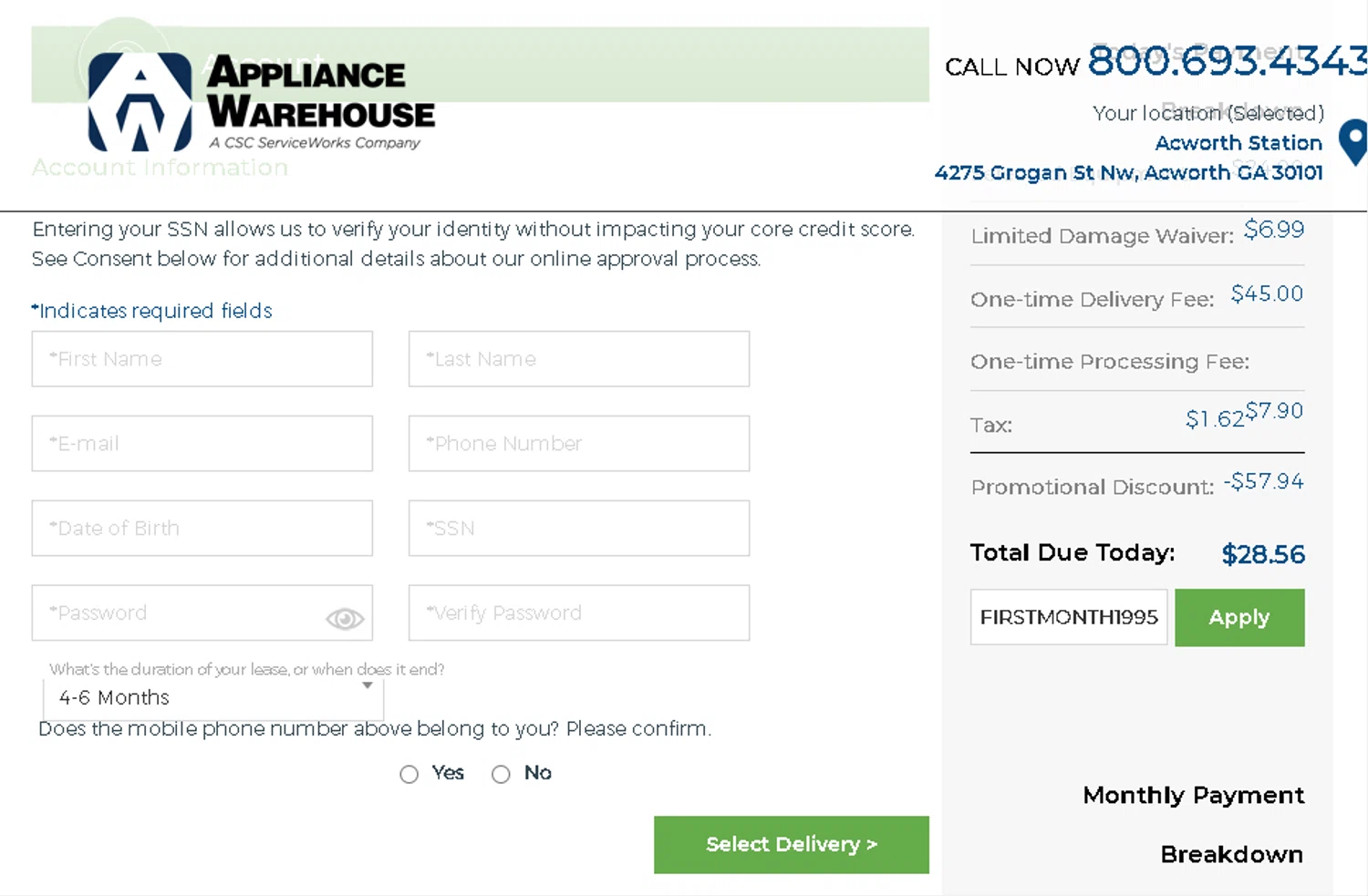
Task: Open the lease duration dropdown
Action: point(213,697)
